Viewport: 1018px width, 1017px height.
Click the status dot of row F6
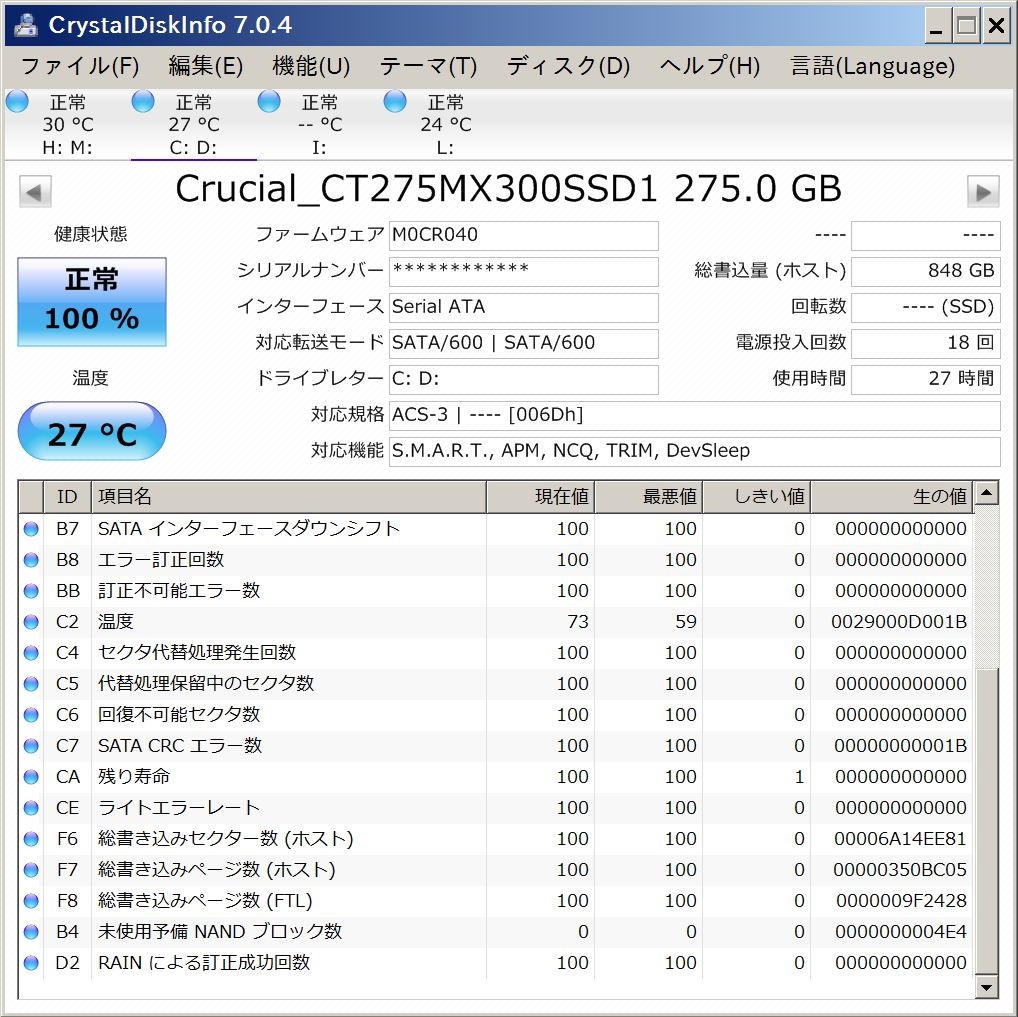[x=31, y=839]
